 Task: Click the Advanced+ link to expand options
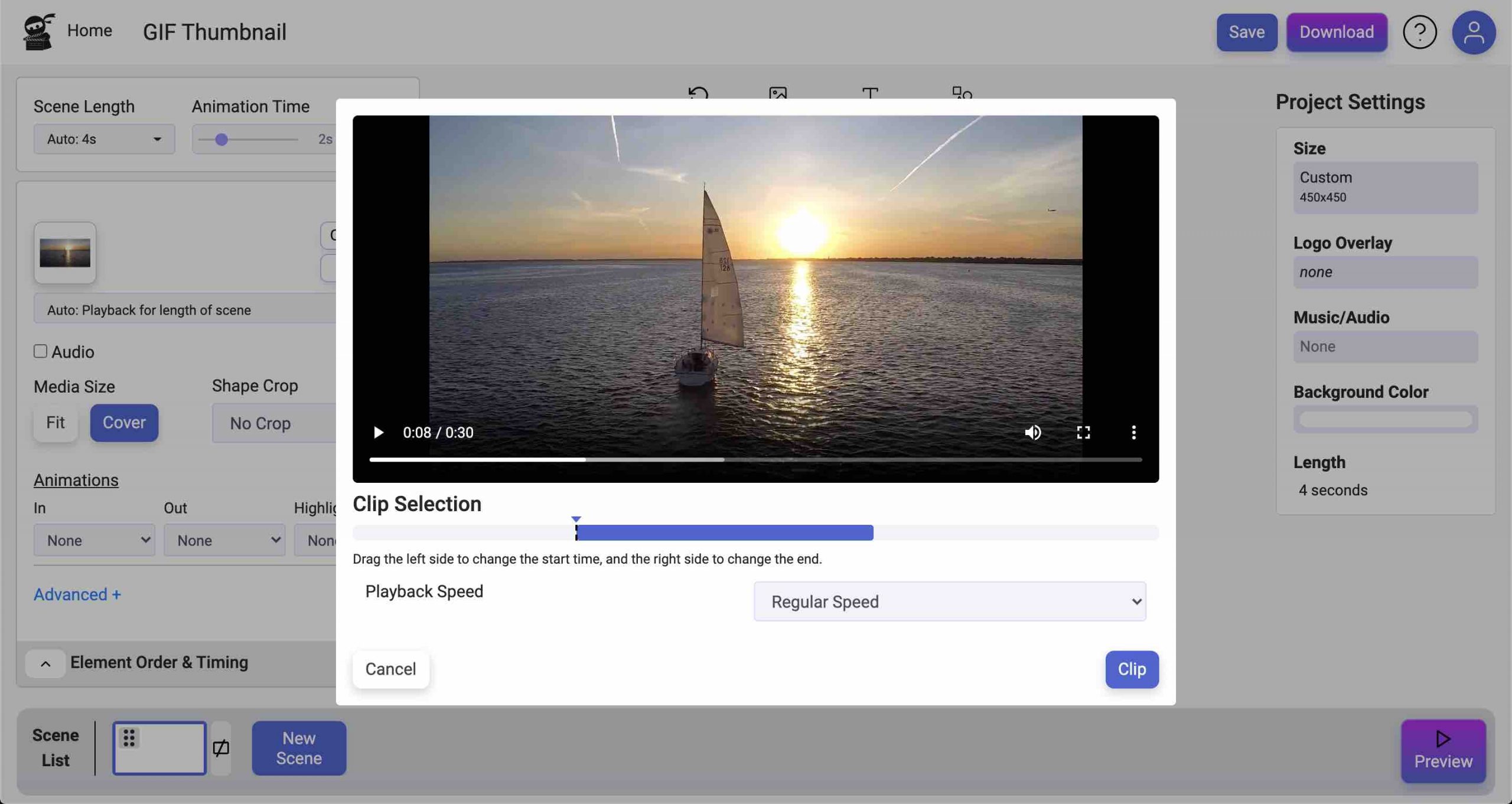point(77,594)
